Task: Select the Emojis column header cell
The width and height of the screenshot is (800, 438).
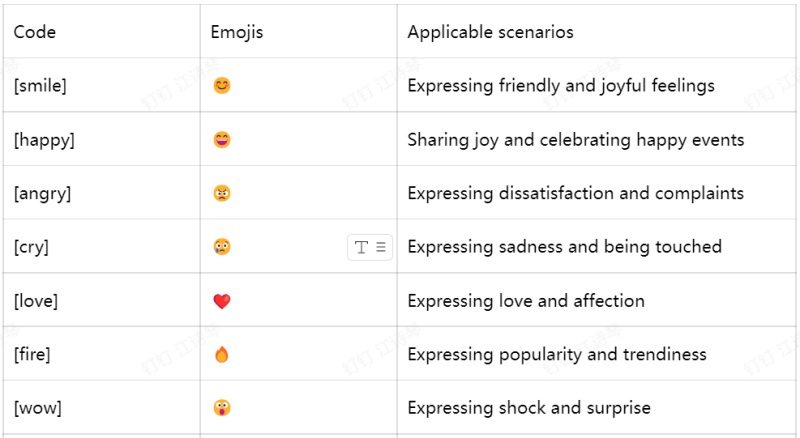Action: pos(298,32)
